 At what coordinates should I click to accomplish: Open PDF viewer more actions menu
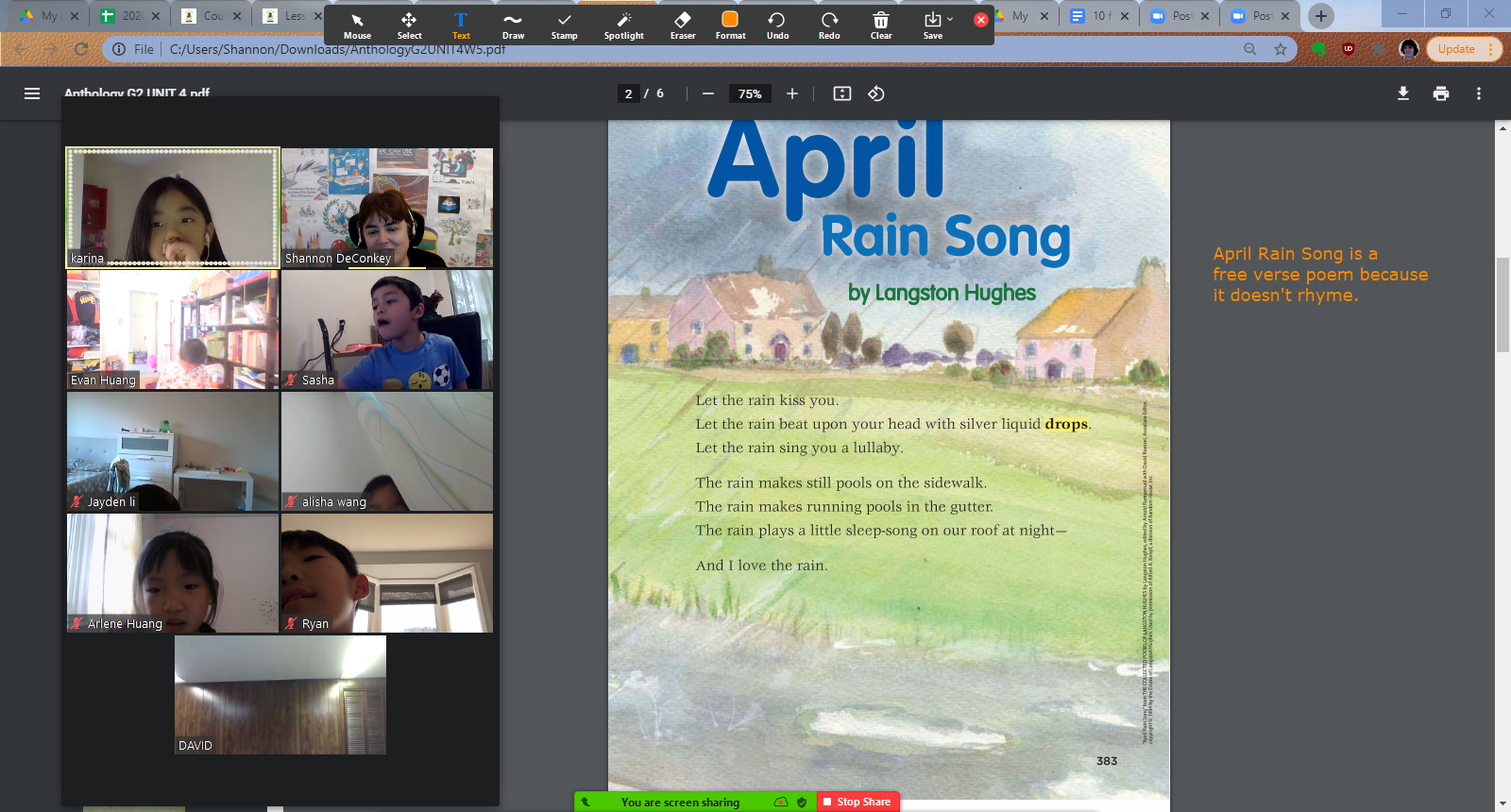coord(1479,93)
